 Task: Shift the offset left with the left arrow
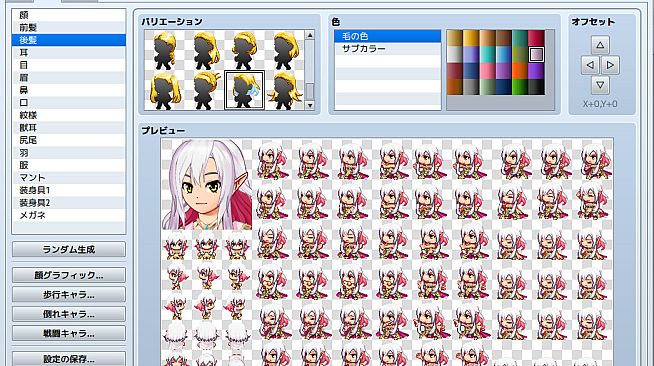pos(590,65)
